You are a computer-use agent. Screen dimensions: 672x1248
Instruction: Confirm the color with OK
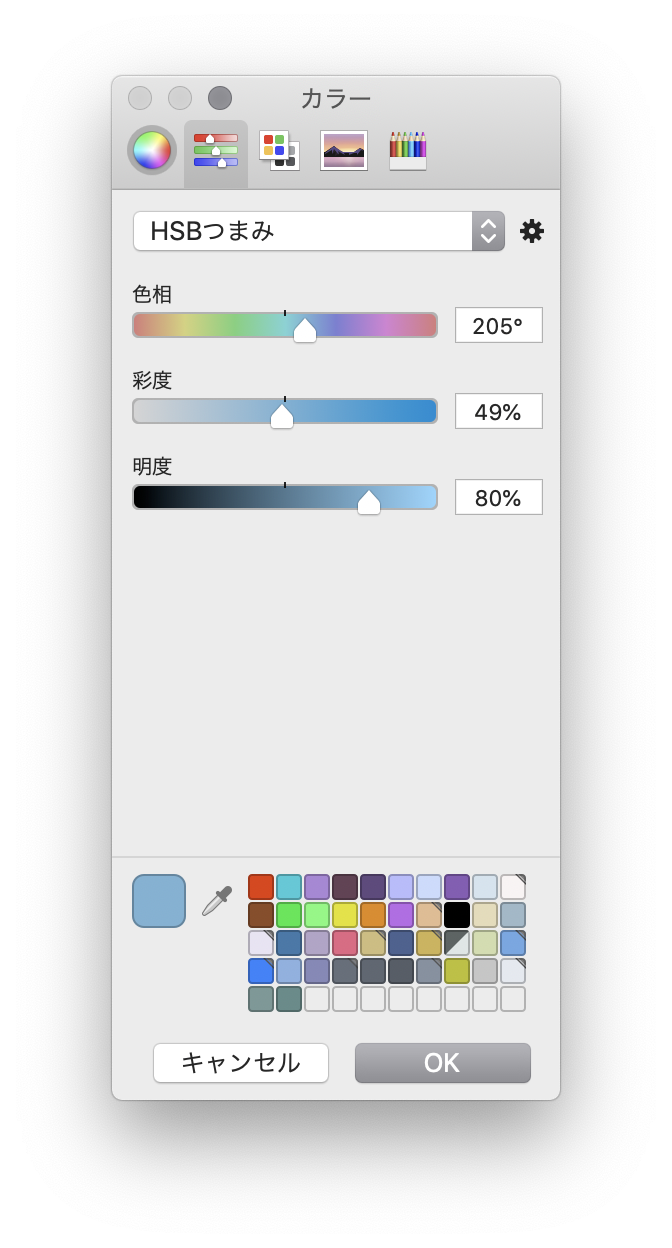442,1062
